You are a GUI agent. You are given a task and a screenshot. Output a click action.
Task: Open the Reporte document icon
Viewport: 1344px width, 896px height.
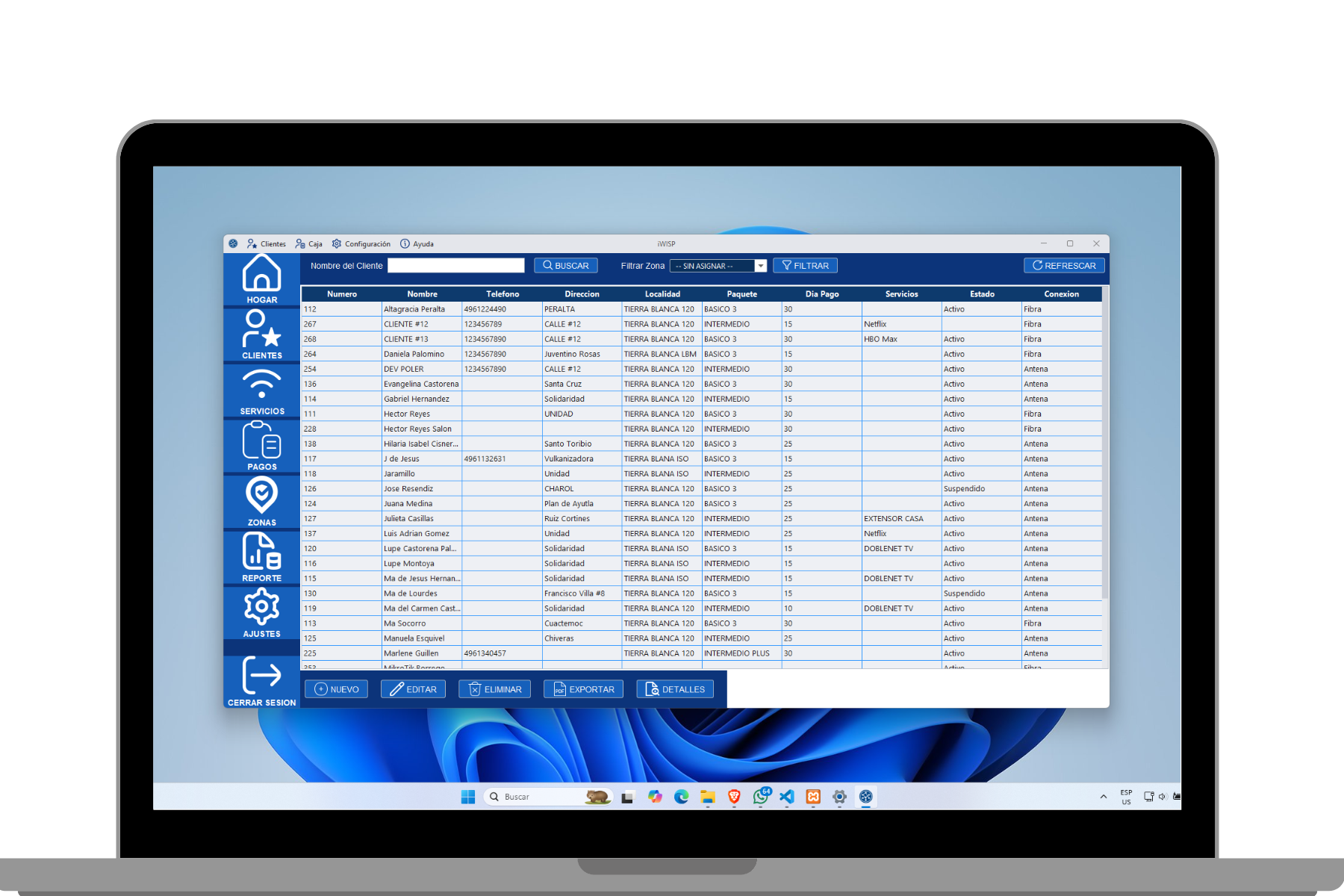click(x=261, y=556)
